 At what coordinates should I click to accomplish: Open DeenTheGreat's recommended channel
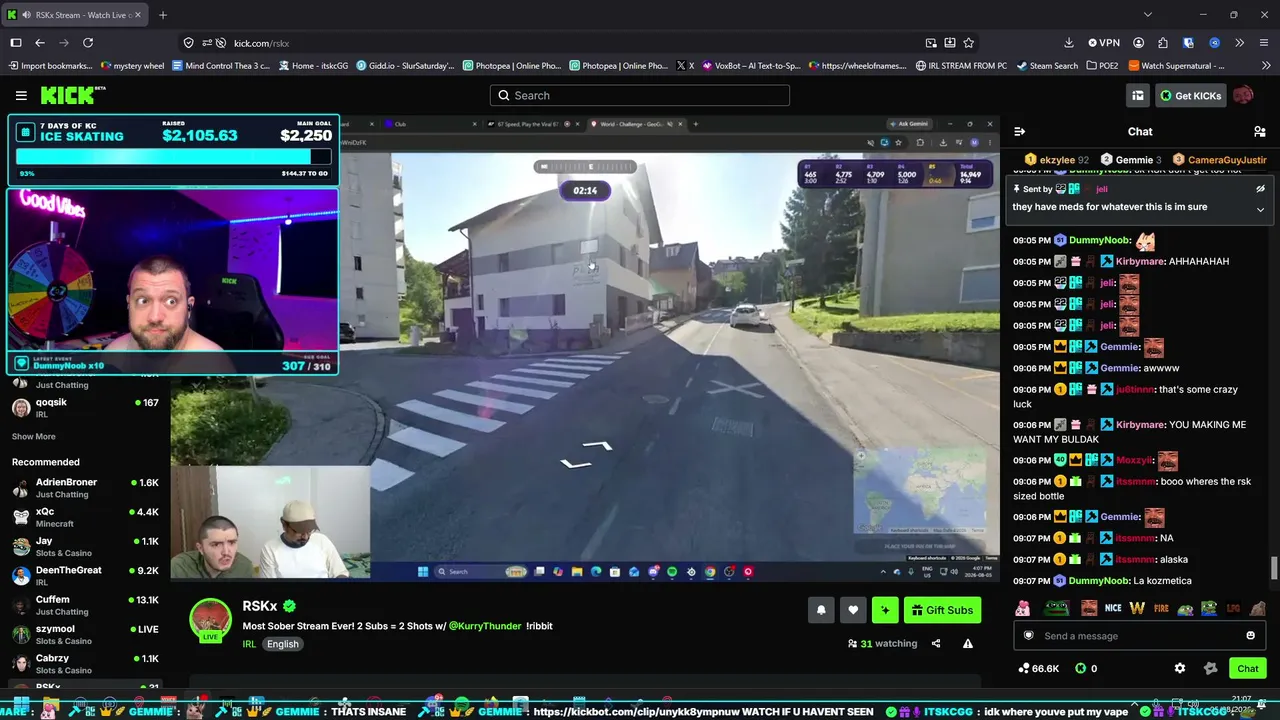(x=85, y=576)
